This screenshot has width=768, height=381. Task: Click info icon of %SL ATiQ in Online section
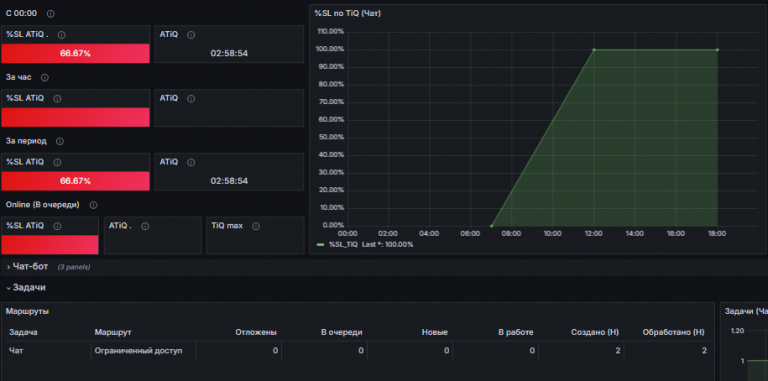(57, 226)
